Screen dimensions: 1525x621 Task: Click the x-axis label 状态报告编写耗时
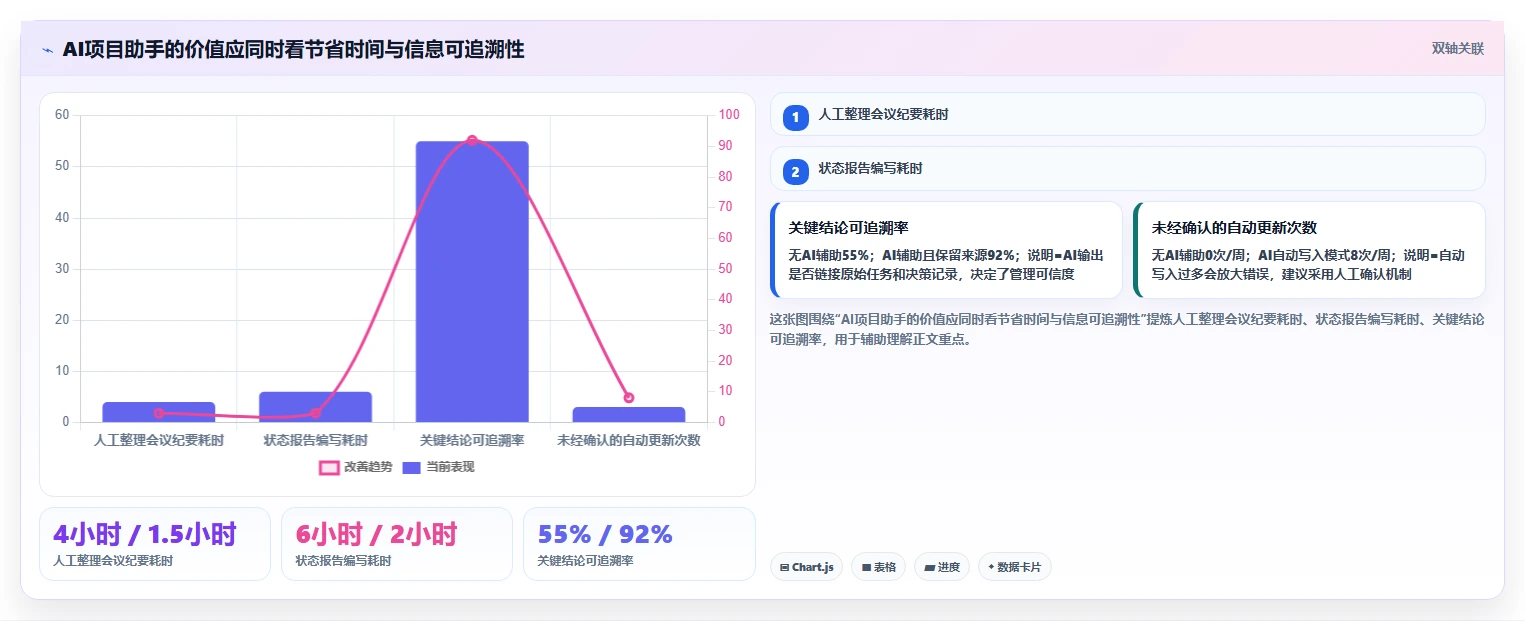click(x=315, y=440)
